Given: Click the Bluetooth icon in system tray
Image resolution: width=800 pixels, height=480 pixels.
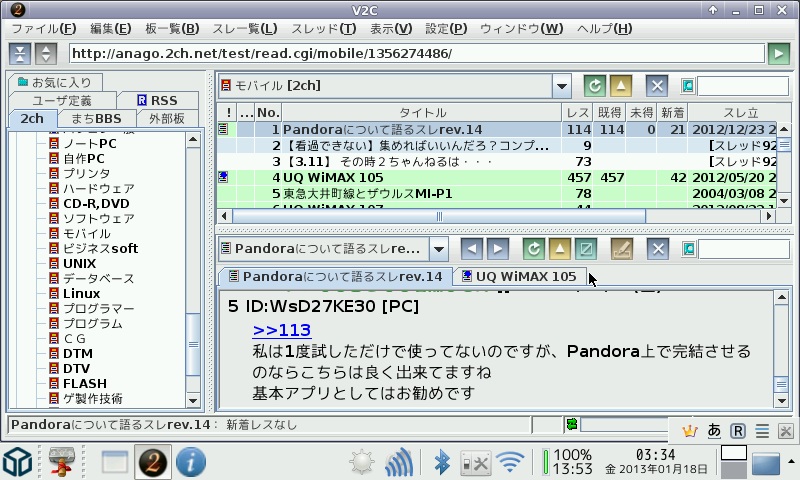Looking at the screenshot, I should point(441,462).
